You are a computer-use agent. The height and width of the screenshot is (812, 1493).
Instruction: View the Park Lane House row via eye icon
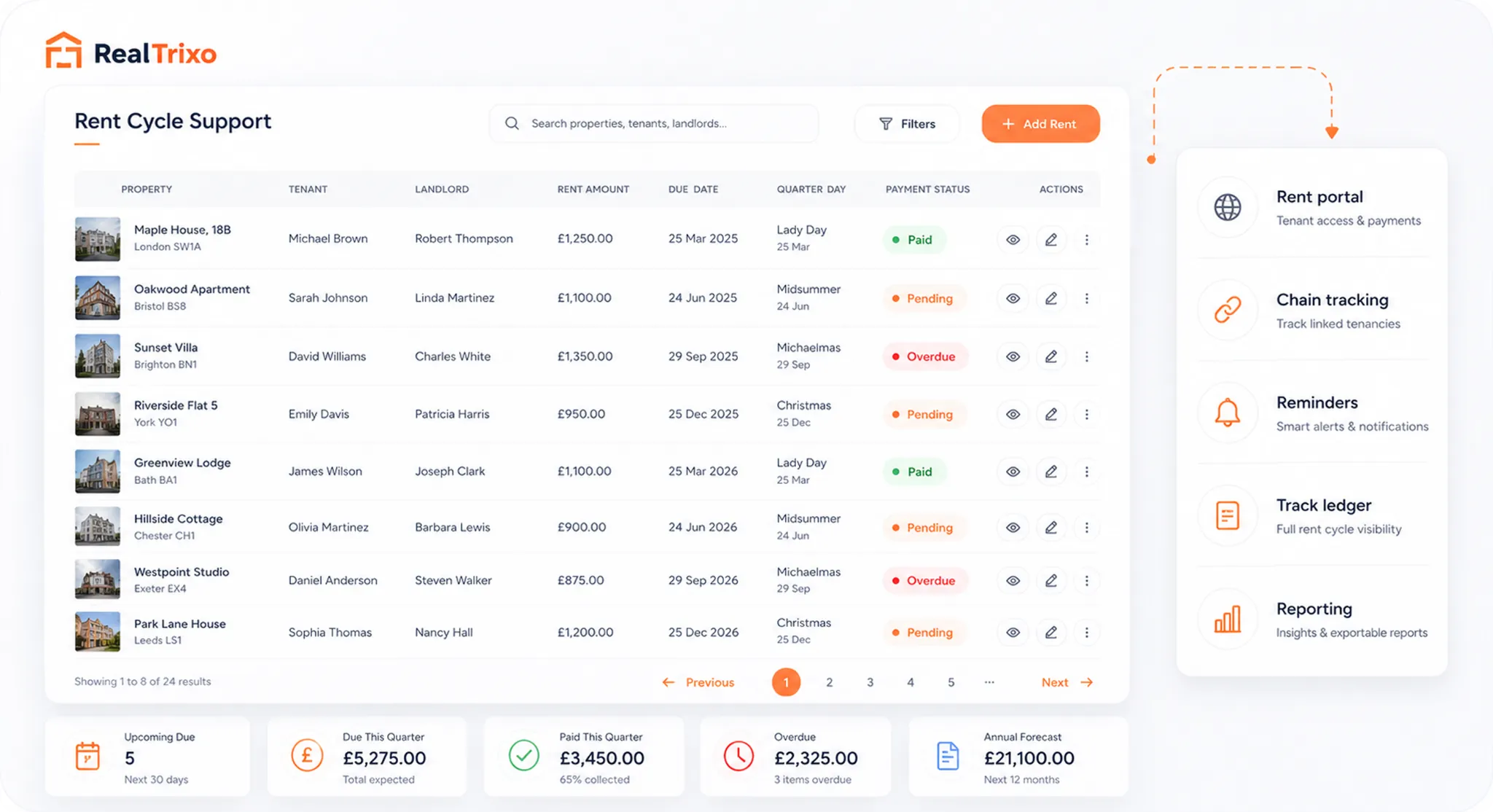1013,632
